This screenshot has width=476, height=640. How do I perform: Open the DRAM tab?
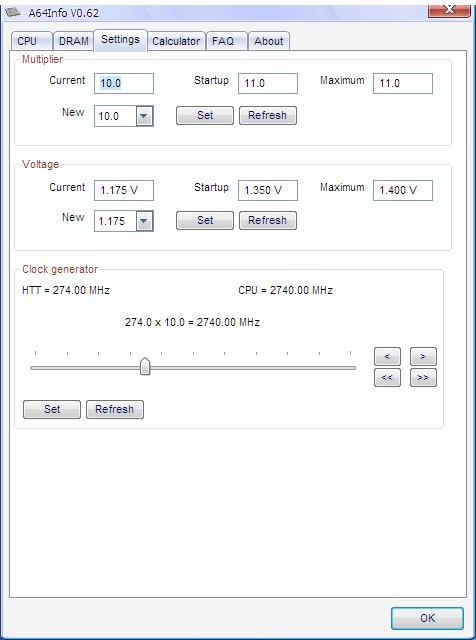coord(73,41)
